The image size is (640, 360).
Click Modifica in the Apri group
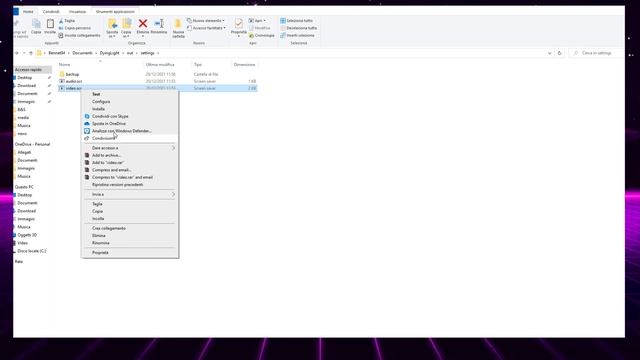(260, 28)
